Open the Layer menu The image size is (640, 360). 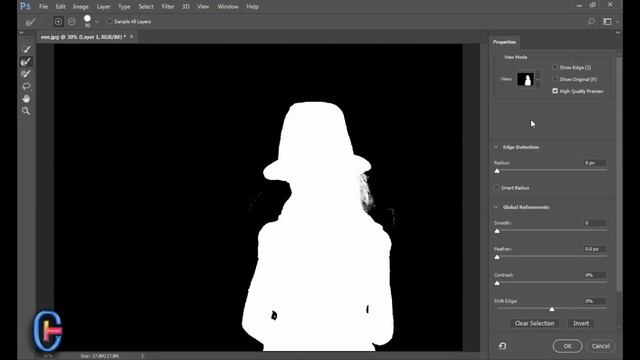pos(103,7)
